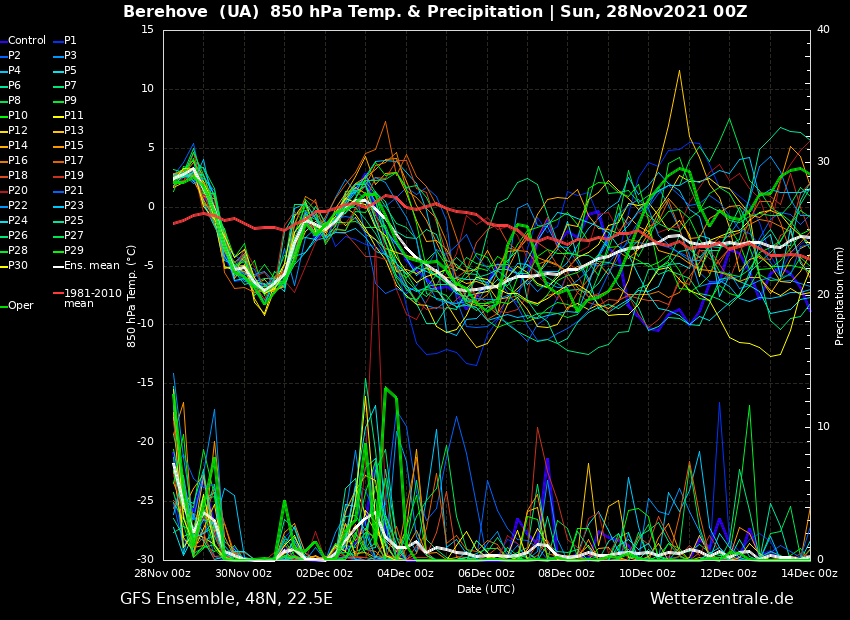
Task: Click the Precipitation (mm) axis label
Action: pos(840,295)
